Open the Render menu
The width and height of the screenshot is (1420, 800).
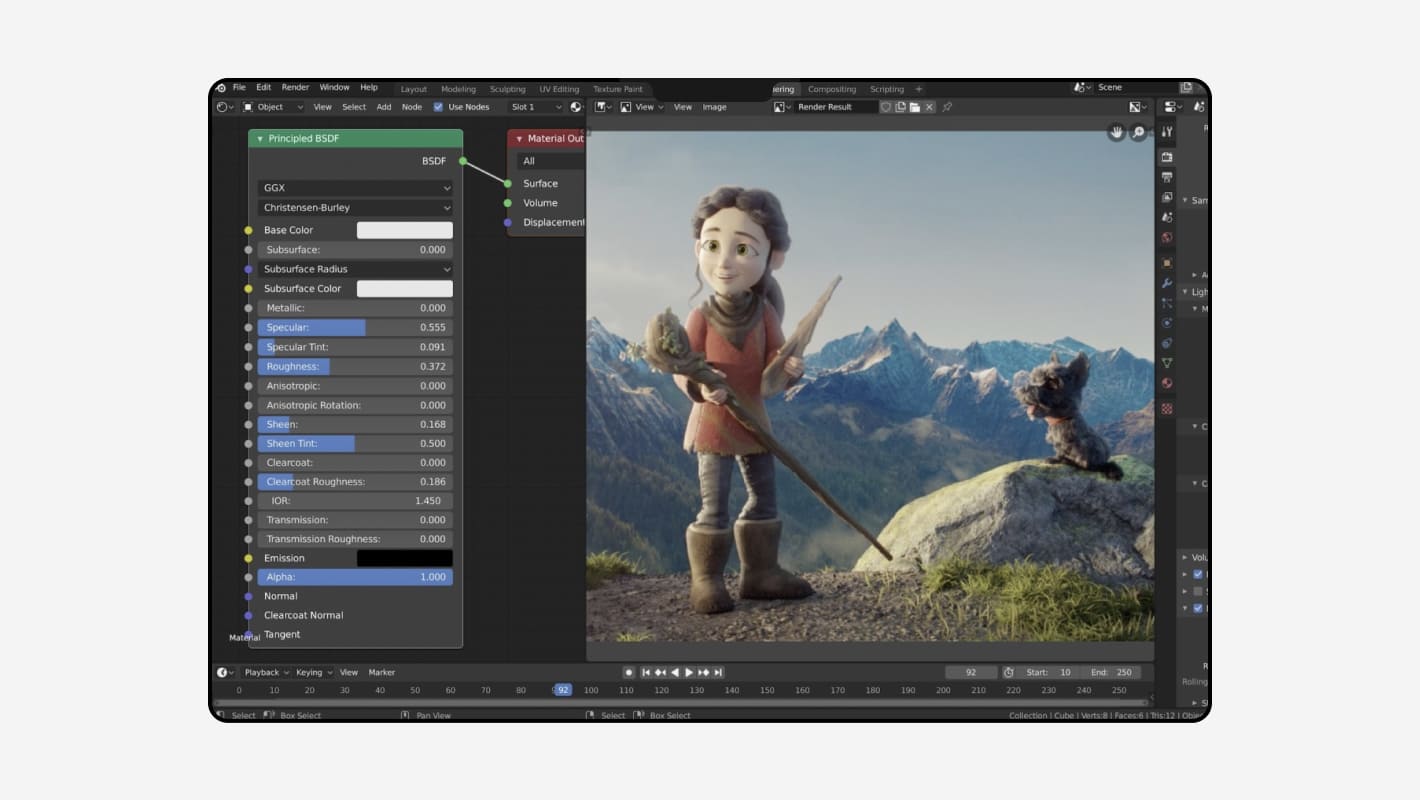pos(295,88)
